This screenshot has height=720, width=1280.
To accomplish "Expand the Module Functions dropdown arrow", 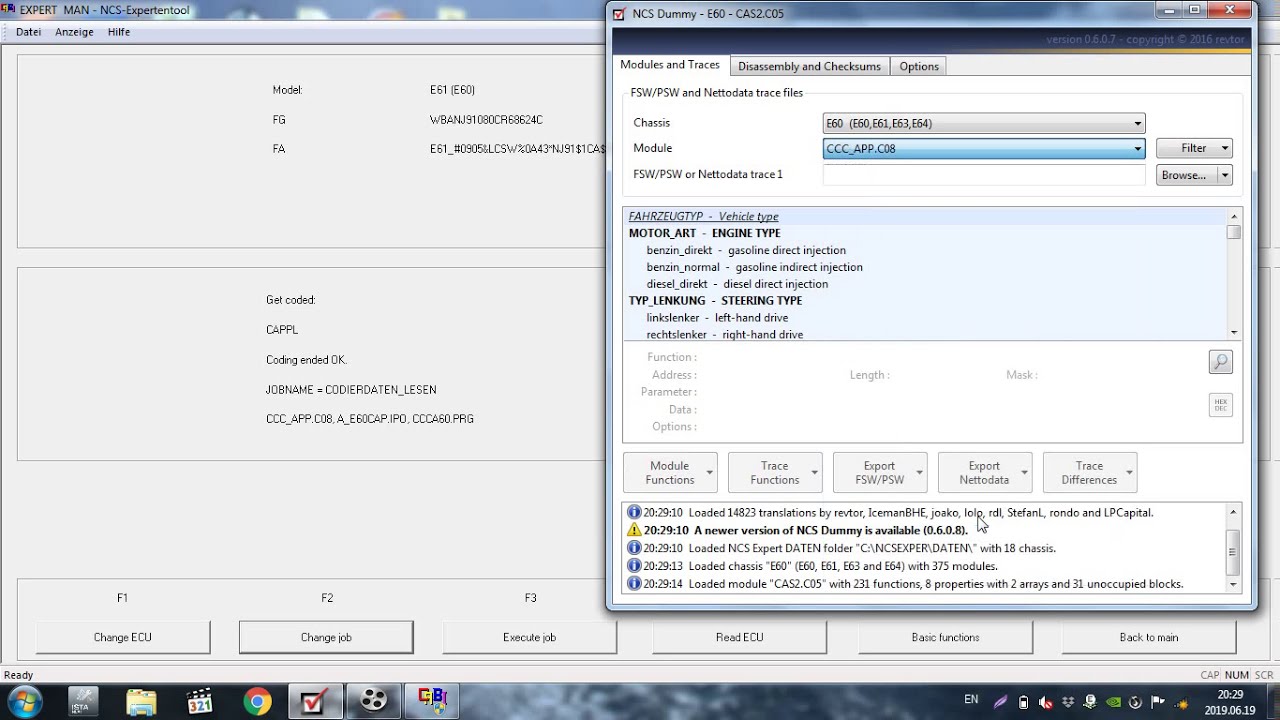I will 710,473.
